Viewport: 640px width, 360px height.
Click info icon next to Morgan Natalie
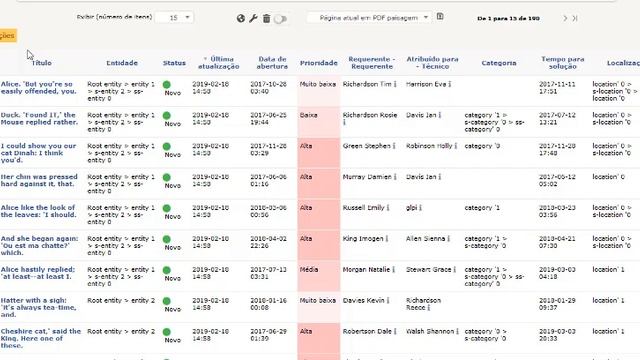393,269
